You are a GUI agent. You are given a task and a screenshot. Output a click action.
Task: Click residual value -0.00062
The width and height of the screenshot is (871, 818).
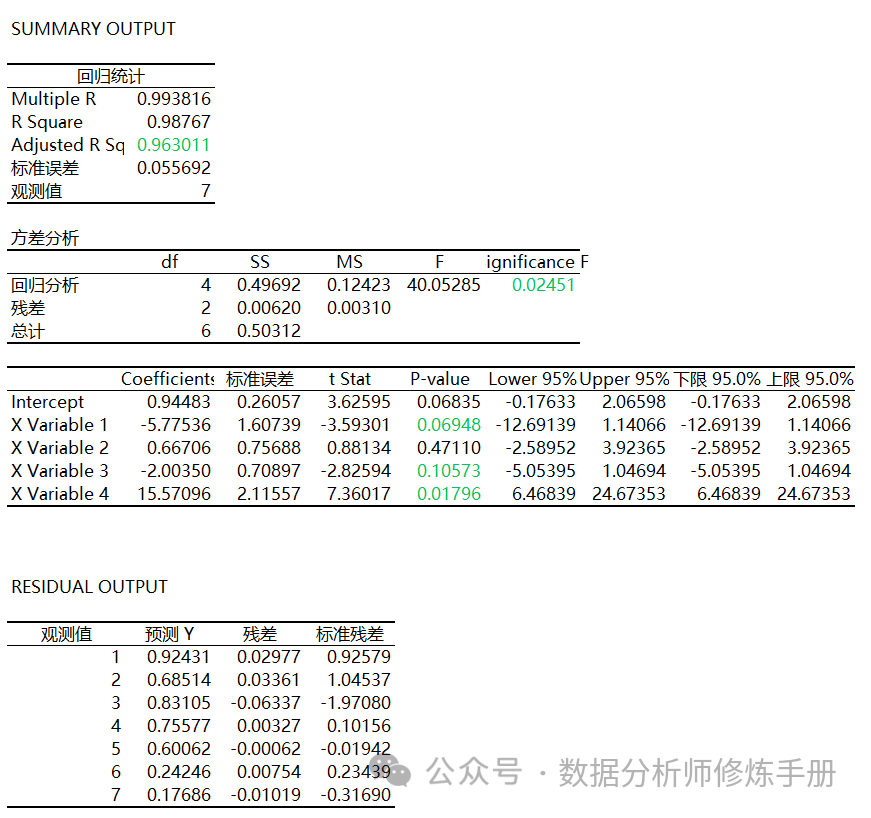point(266,749)
